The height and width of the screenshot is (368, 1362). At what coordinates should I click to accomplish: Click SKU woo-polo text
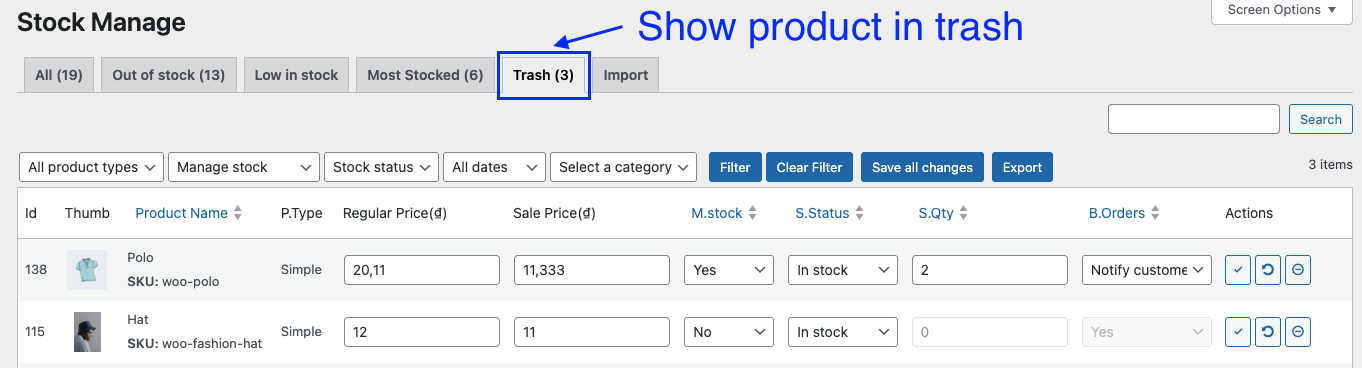(x=173, y=282)
